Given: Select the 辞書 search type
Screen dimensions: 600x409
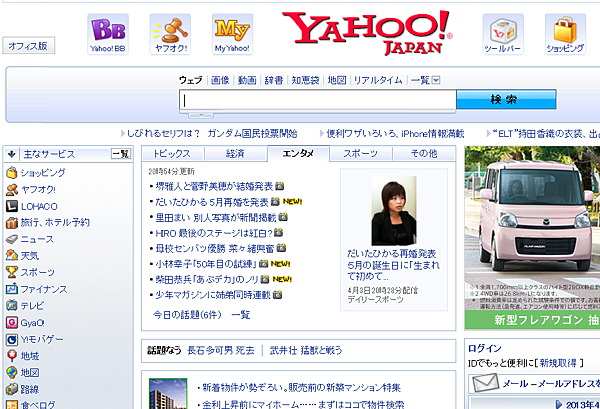Looking at the screenshot, I should (x=274, y=80).
